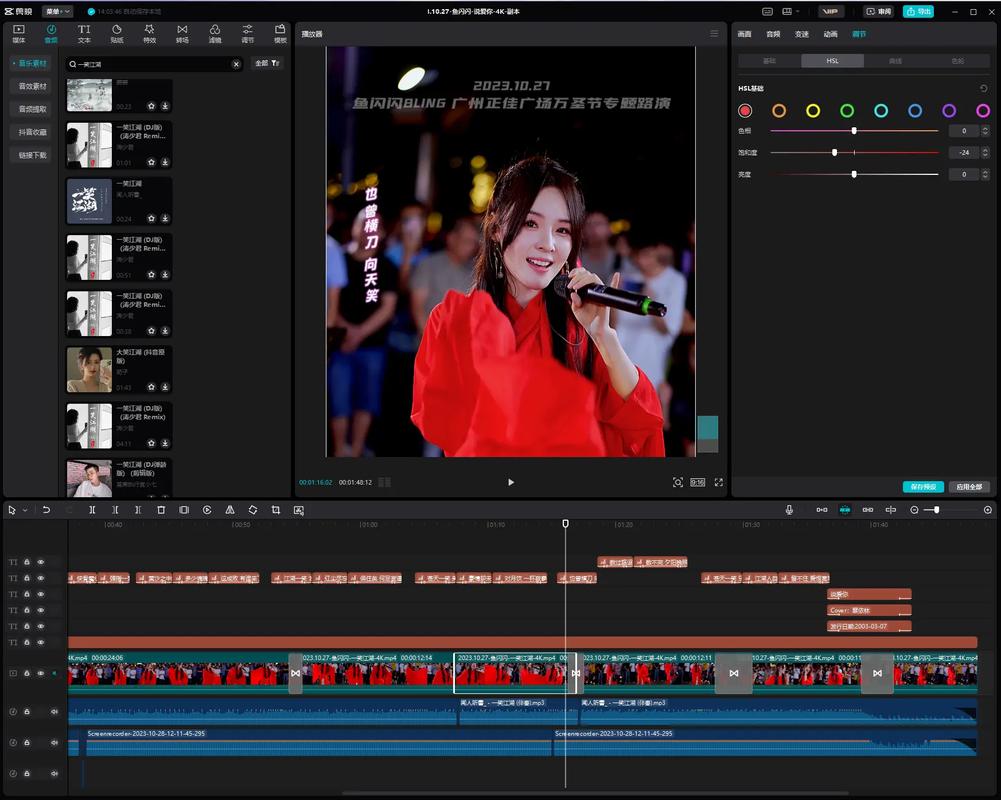The width and height of the screenshot is (1001, 800).
Task: Click the crop tool in the timeline toolbar
Action: pyautogui.click(x=275, y=510)
